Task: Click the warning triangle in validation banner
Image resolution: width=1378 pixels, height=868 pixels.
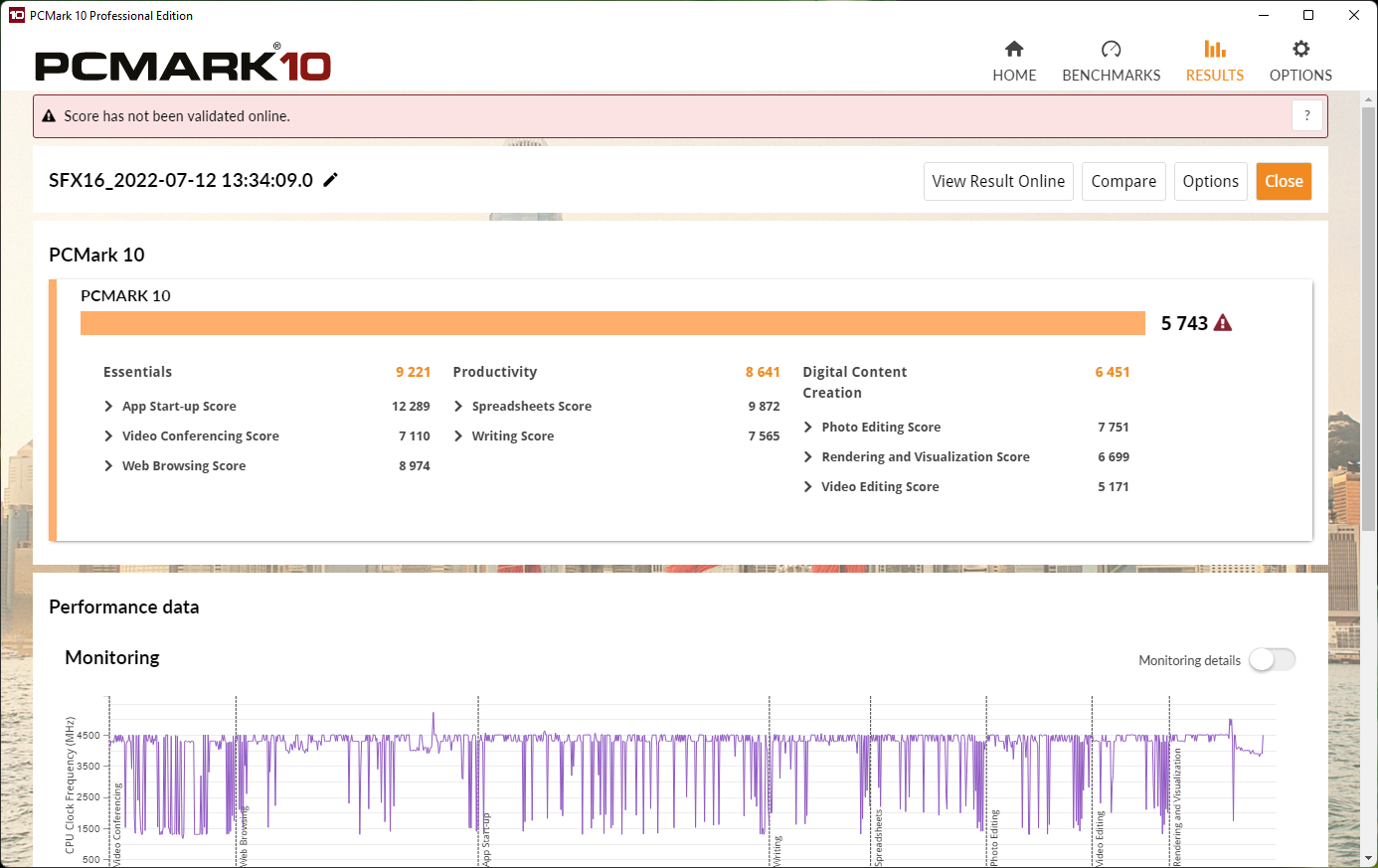Action: click(49, 116)
